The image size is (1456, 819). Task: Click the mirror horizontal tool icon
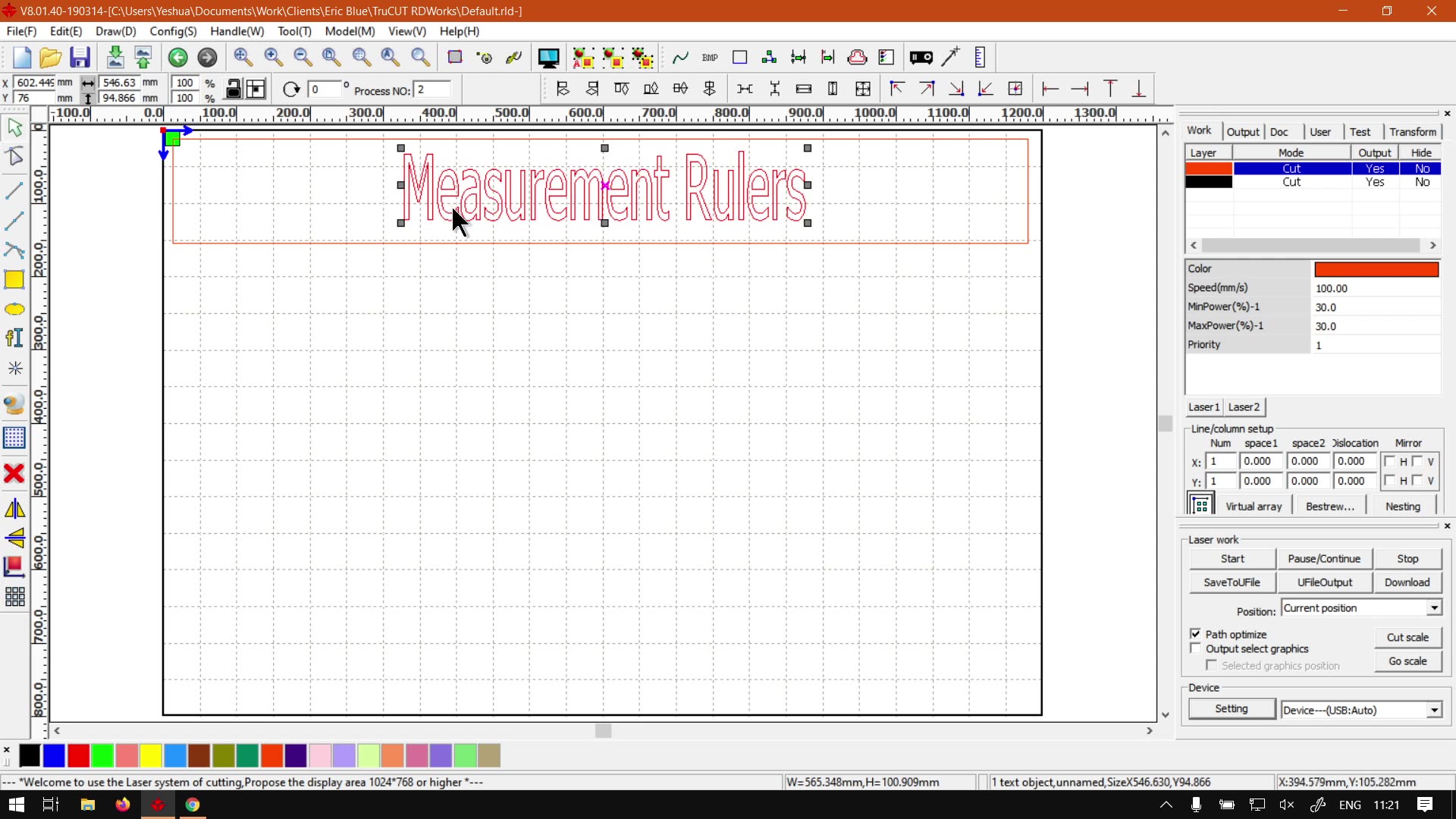click(x=14, y=509)
